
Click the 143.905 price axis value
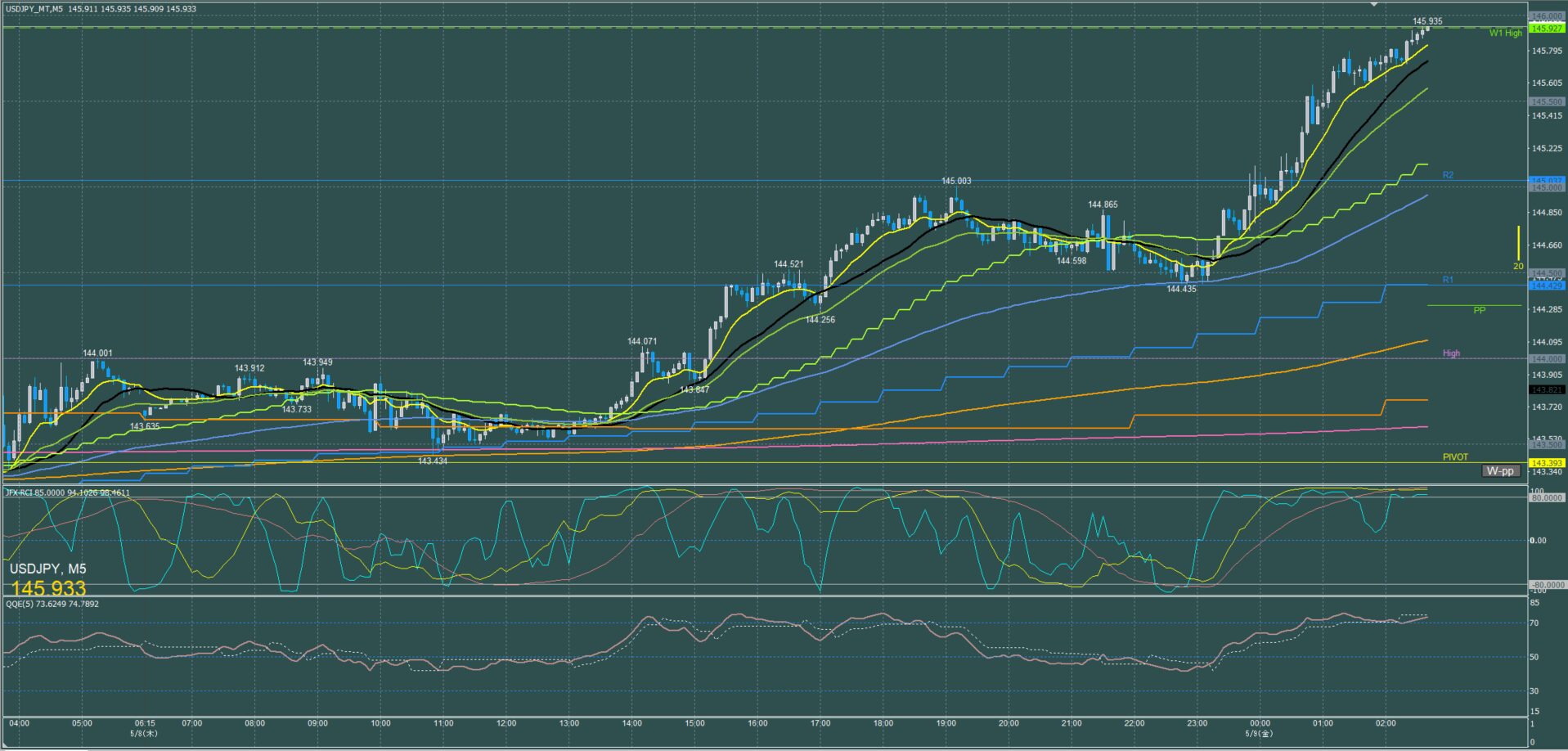click(1545, 375)
